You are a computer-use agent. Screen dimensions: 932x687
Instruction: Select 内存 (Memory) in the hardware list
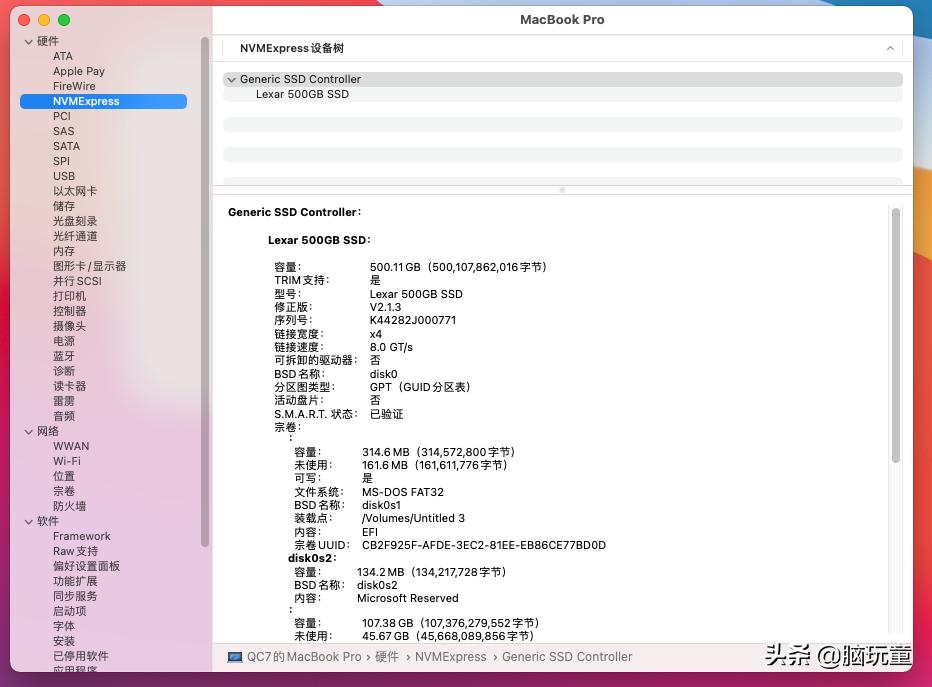point(61,251)
